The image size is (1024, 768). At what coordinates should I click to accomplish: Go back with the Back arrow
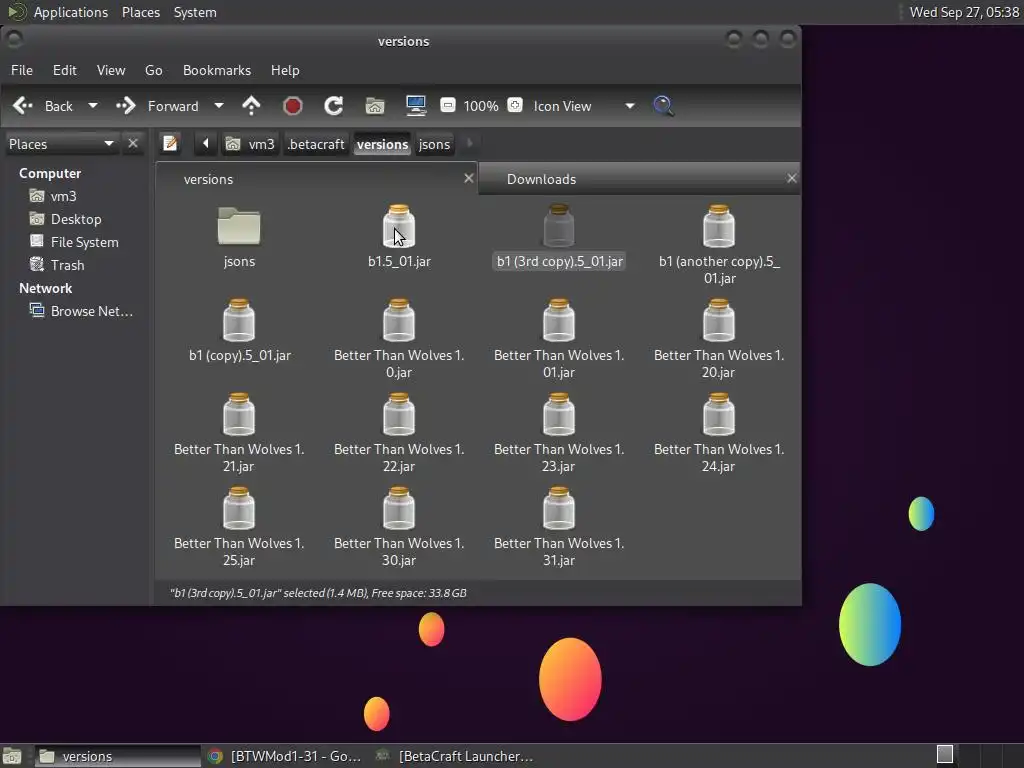pos(23,106)
